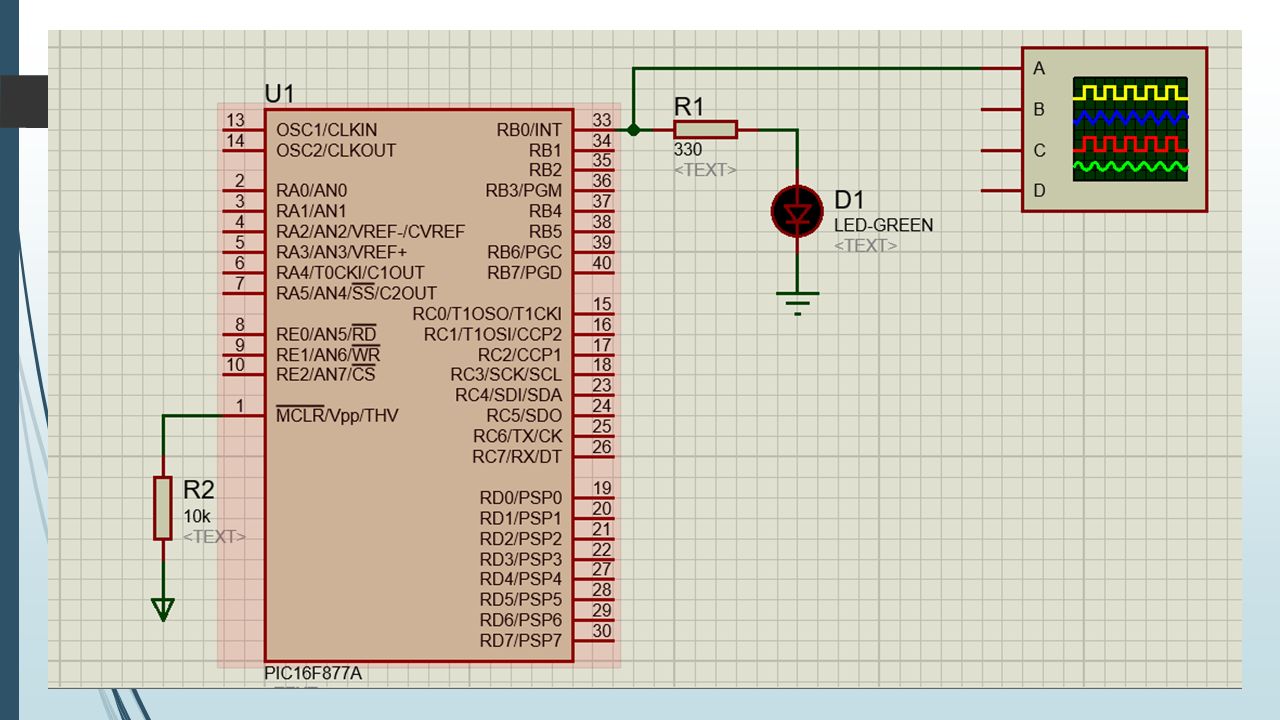Click the RE0/AN5/RD pin label
The image size is (1280, 720).
coord(326,333)
